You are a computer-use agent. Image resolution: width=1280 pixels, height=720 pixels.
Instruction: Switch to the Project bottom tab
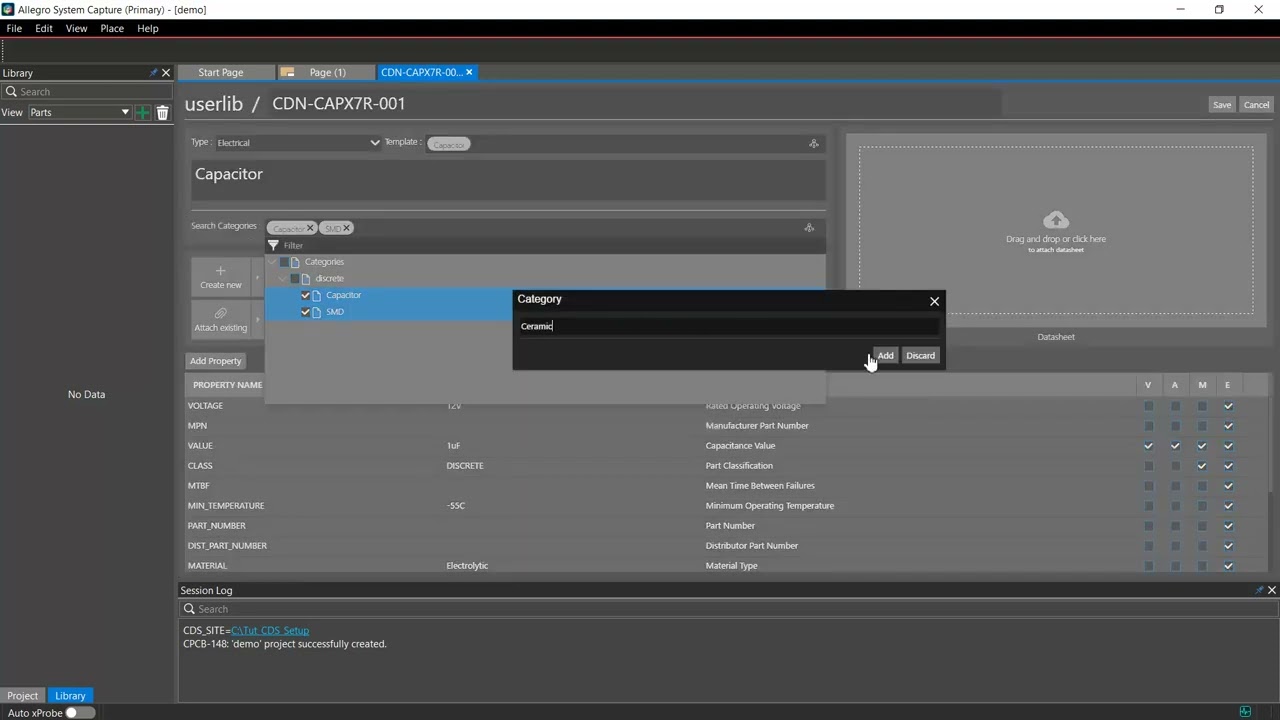(x=23, y=696)
